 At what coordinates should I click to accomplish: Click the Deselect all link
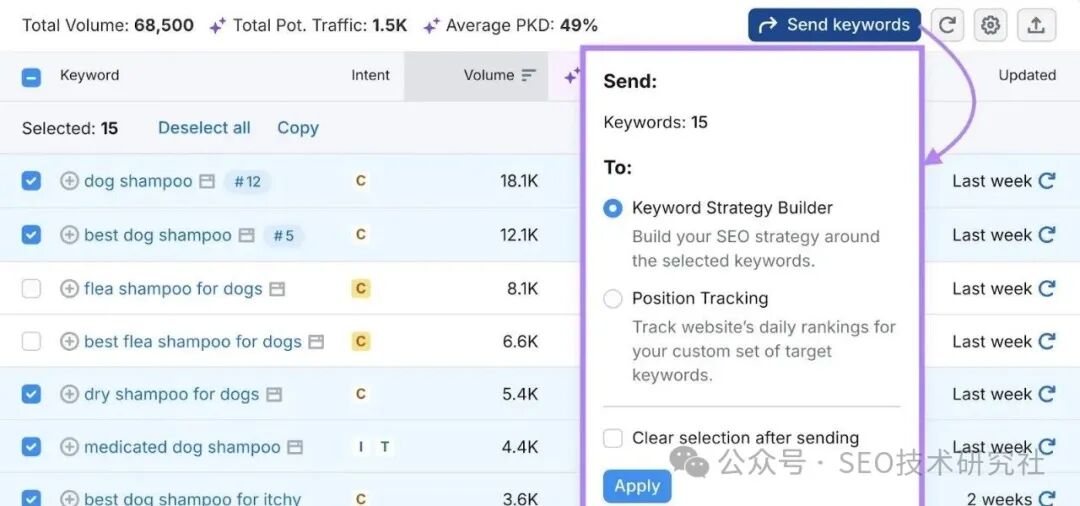204,128
